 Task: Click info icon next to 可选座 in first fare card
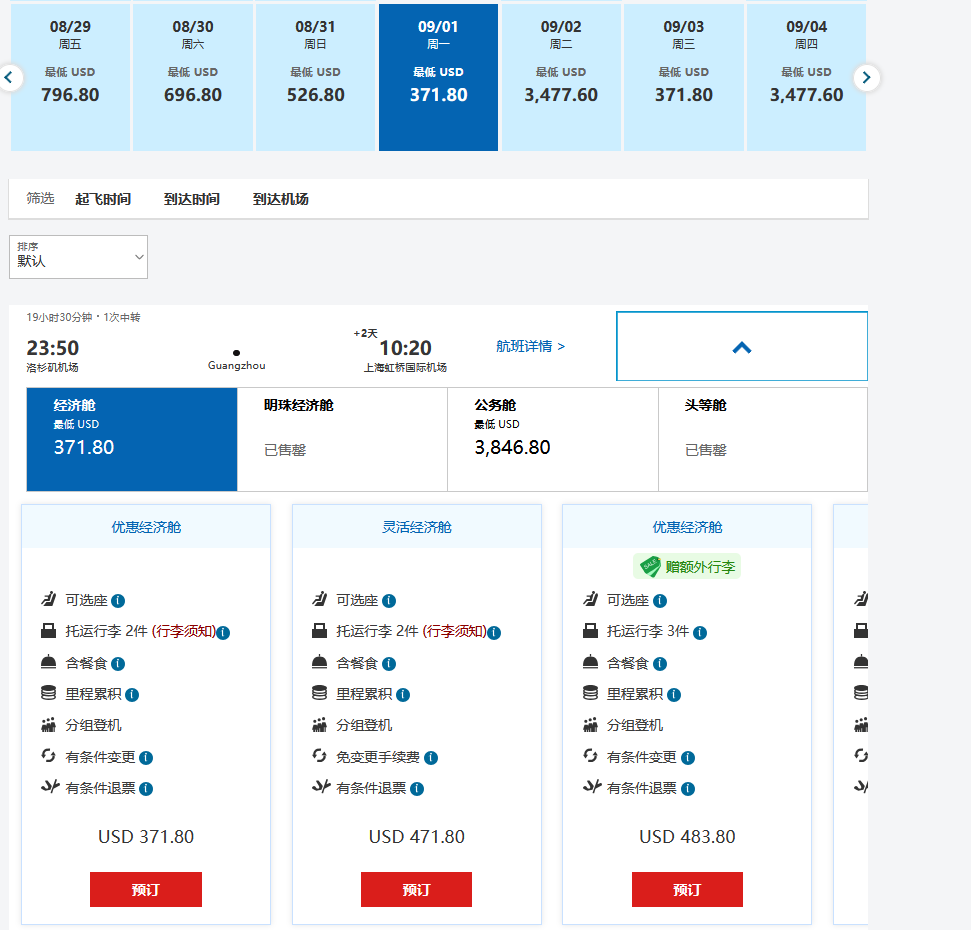pyautogui.click(x=118, y=601)
